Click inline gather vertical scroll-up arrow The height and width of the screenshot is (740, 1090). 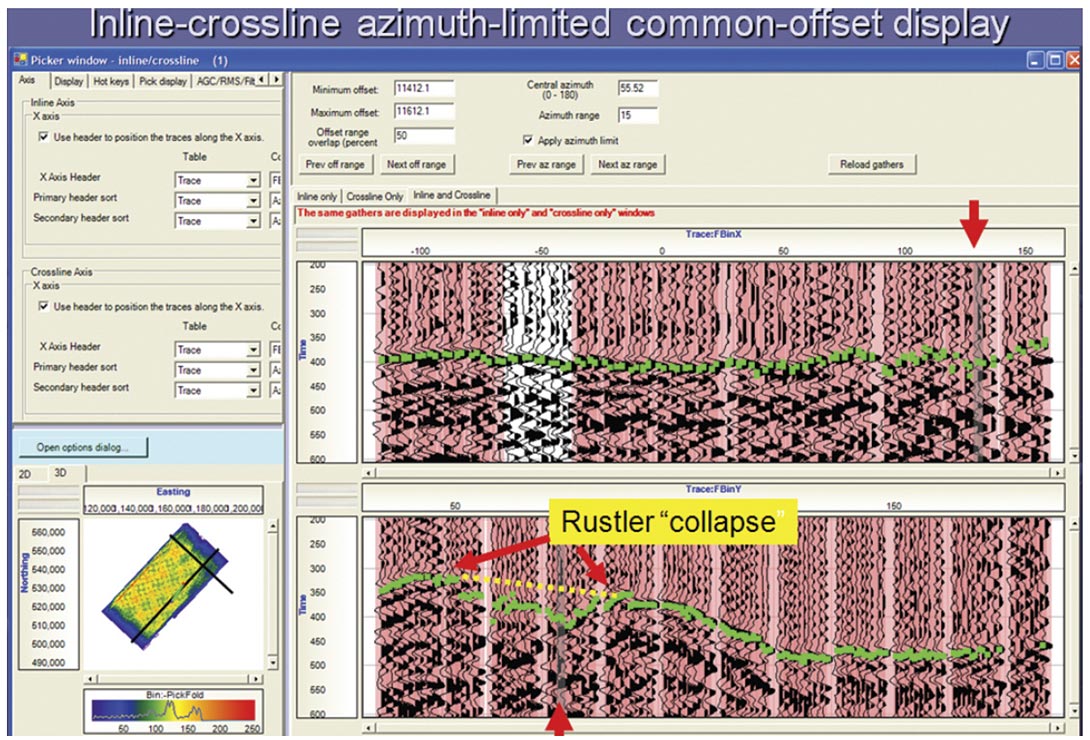pyautogui.click(x=1075, y=268)
